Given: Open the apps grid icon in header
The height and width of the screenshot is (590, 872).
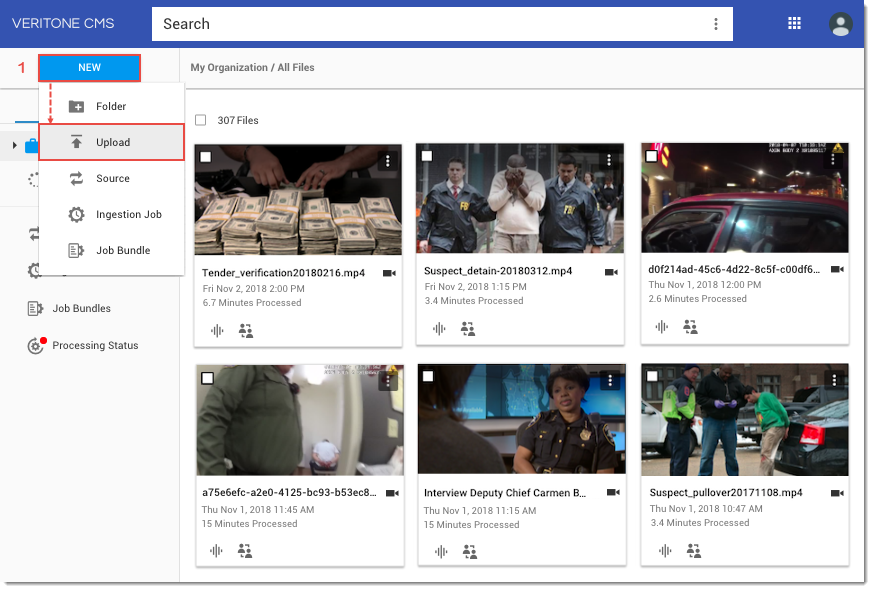Looking at the screenshot, I should pyautogui.click(x=795, y=24).
